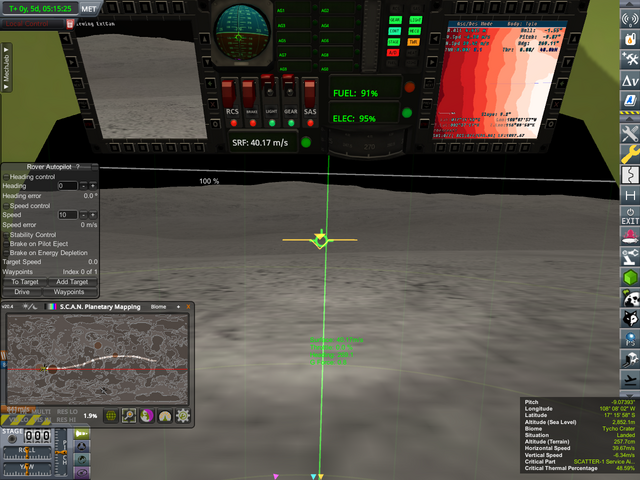Image resolution: width=640 pixels, height=480 pixels.
Task: Decrease Speed with minus button
Action: point(83,215)
